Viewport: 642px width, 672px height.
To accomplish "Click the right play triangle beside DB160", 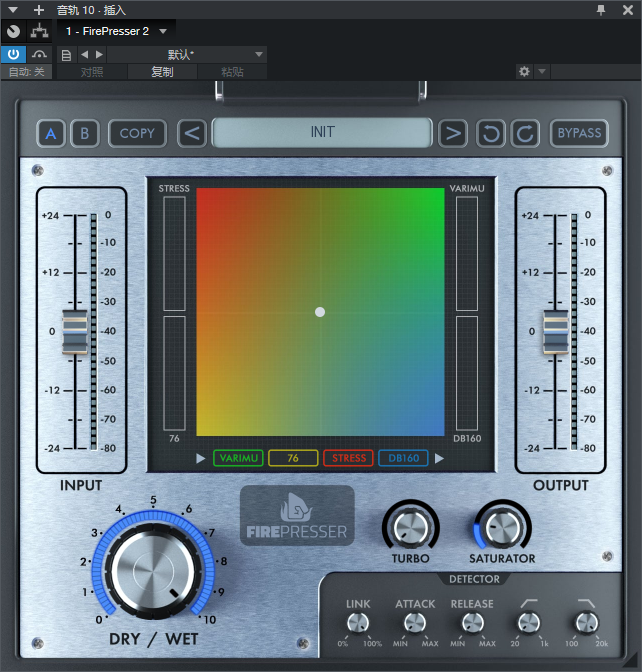I will pyautogui.click(x=439, y=458).
